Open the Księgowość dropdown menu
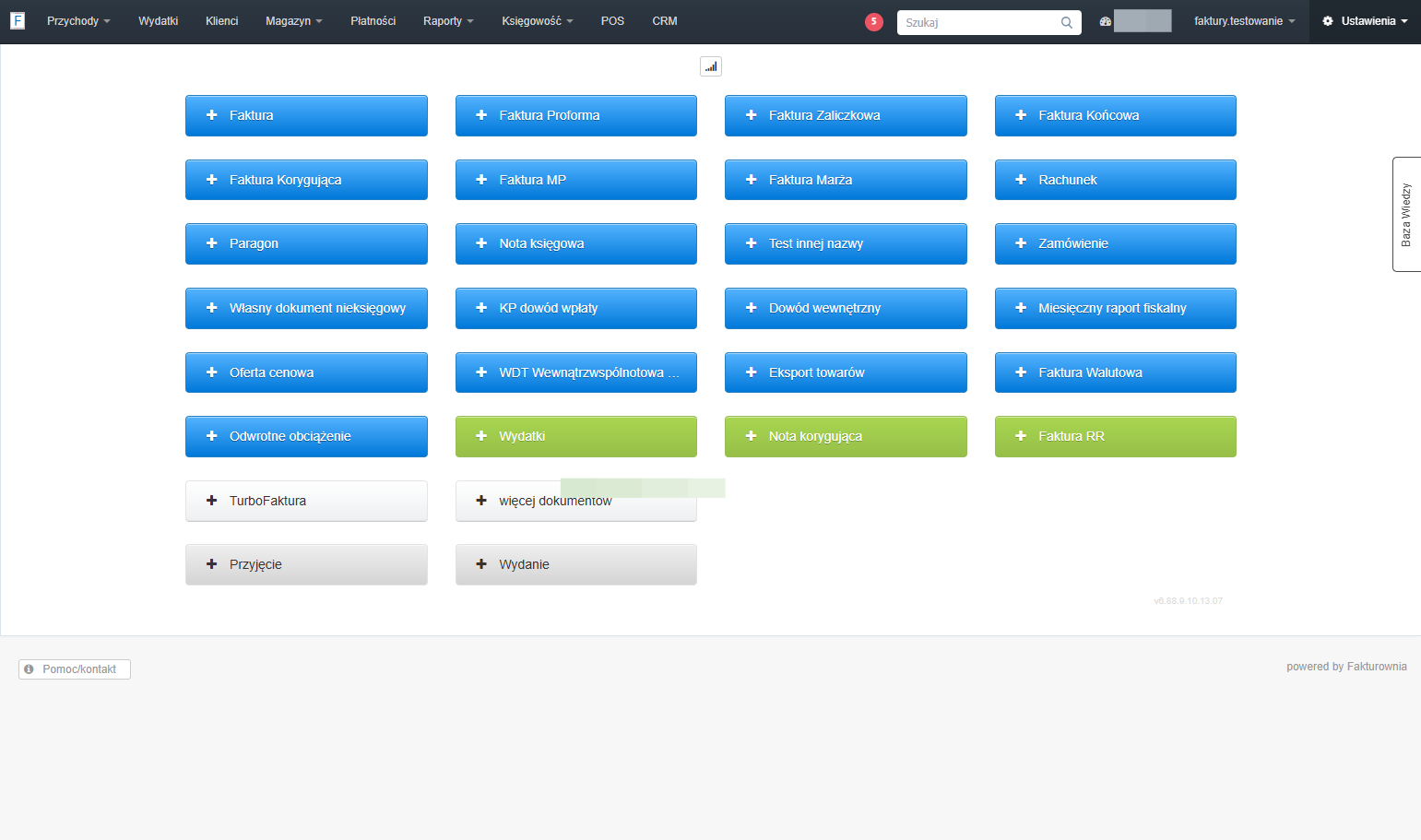The width and height of the screenshot is (1421, 840). (x=538, y=21)
